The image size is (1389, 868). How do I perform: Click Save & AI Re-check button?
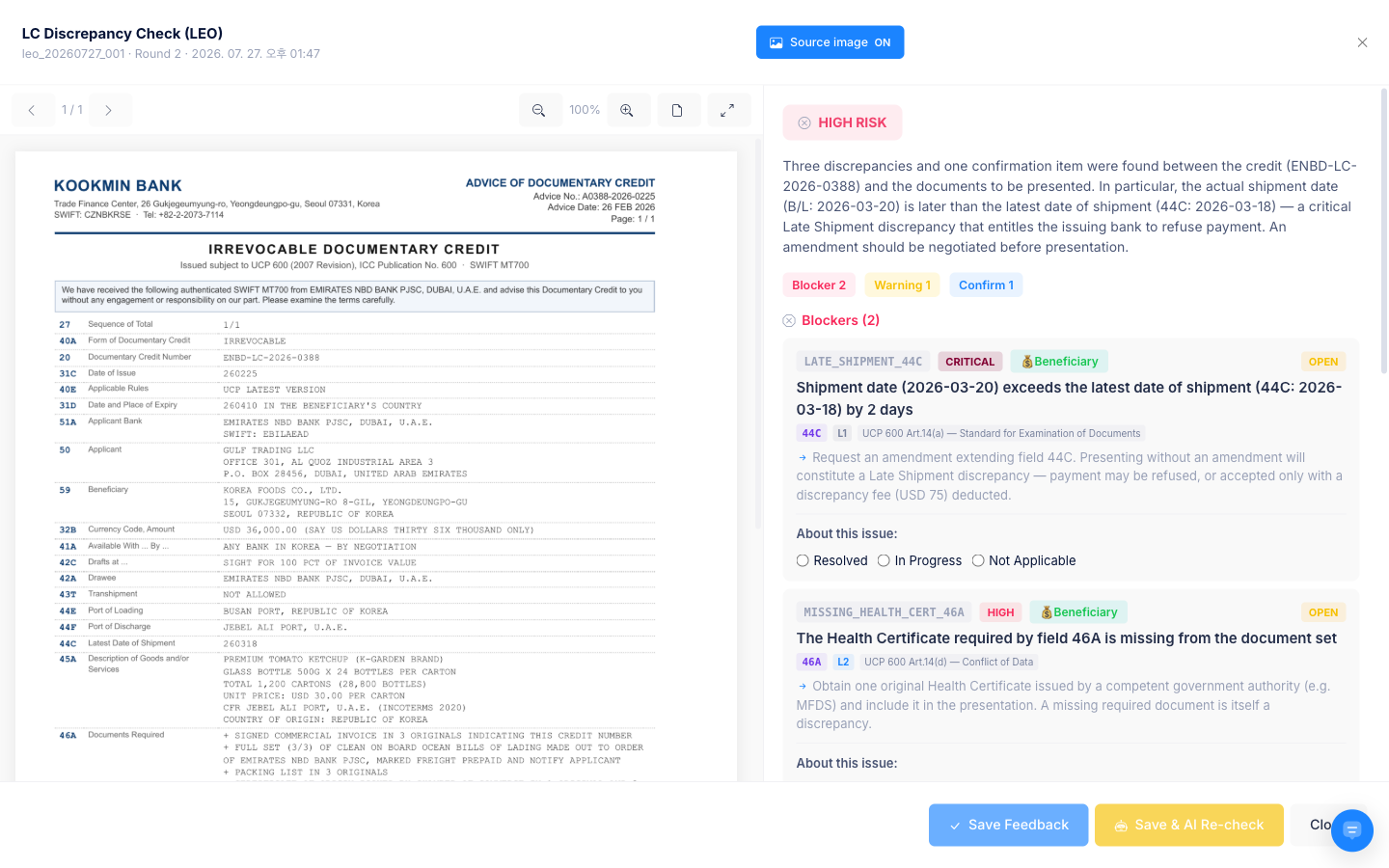click(1189, 826)
